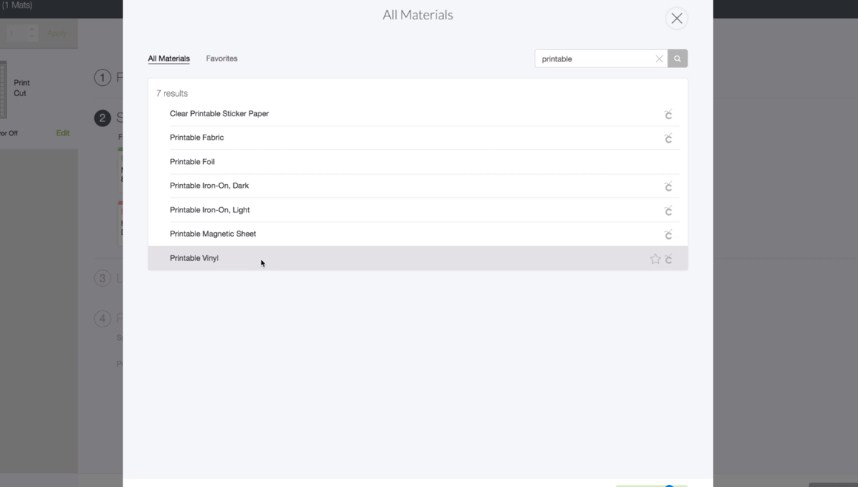Image resolution: width=858 pixels, height=487 pixels.
Task: Click the Cricut icon on Printable Magnetic Sheet row
Action: pyautogui.click(x=668, y=235)
